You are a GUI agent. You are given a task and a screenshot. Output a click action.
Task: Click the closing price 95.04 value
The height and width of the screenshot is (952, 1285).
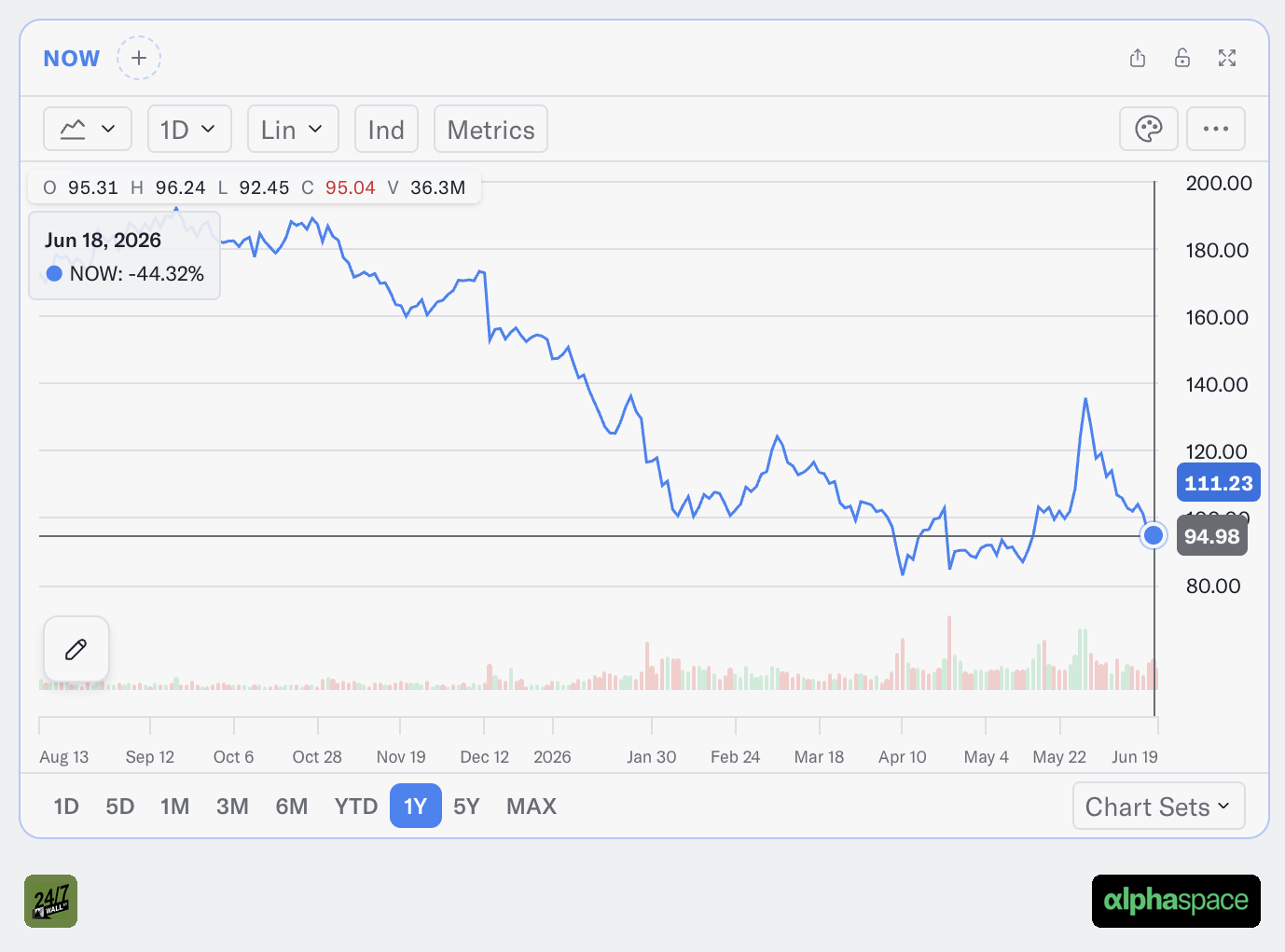(x=351, y=187)
